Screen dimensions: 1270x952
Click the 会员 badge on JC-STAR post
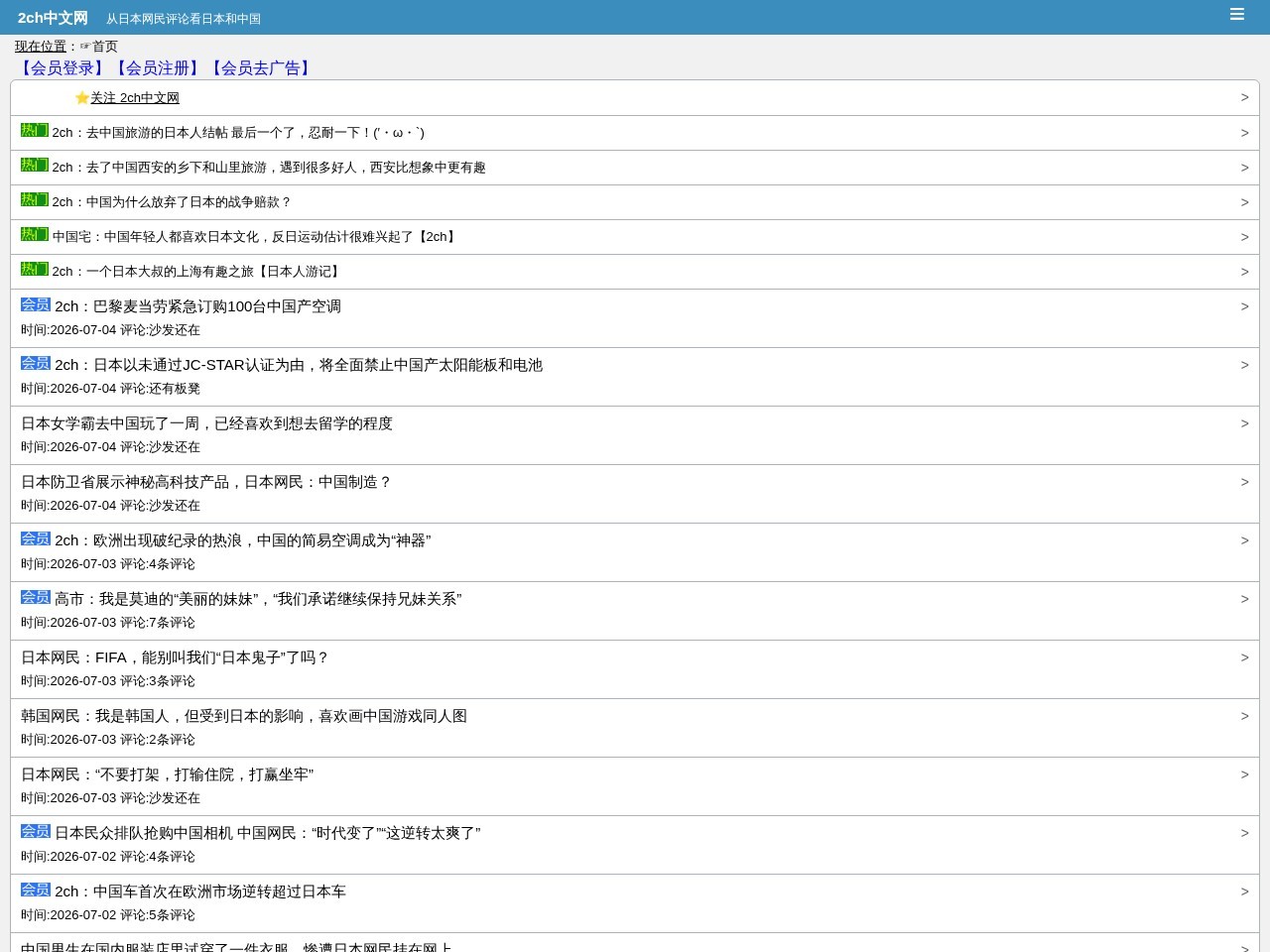36,363
